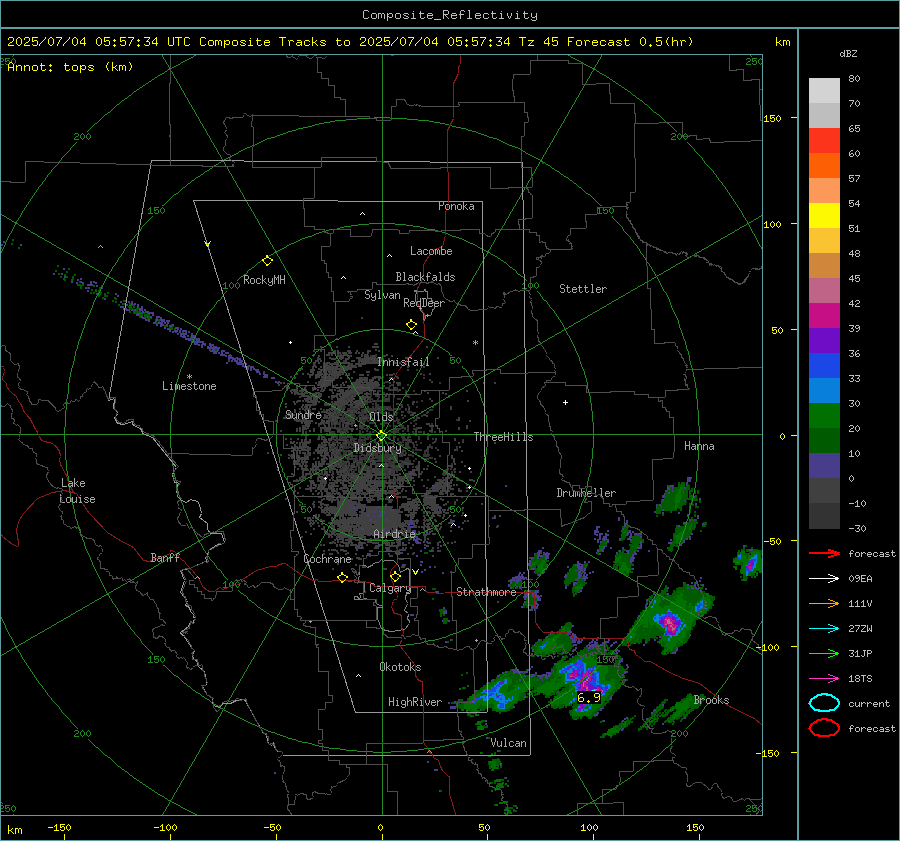Viewport: 900px width, 841px height.
Task: Click the Sylvan label
Action: 382,295
